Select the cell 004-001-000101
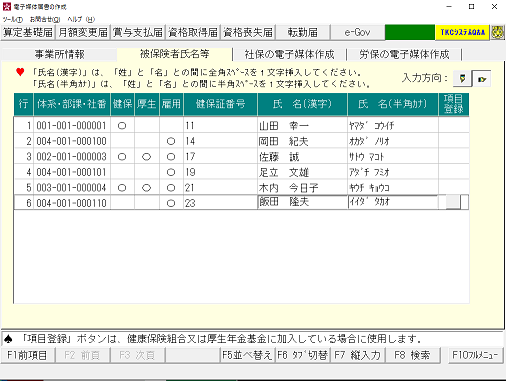The image size is (506, 381). click(x=72, y=172)
